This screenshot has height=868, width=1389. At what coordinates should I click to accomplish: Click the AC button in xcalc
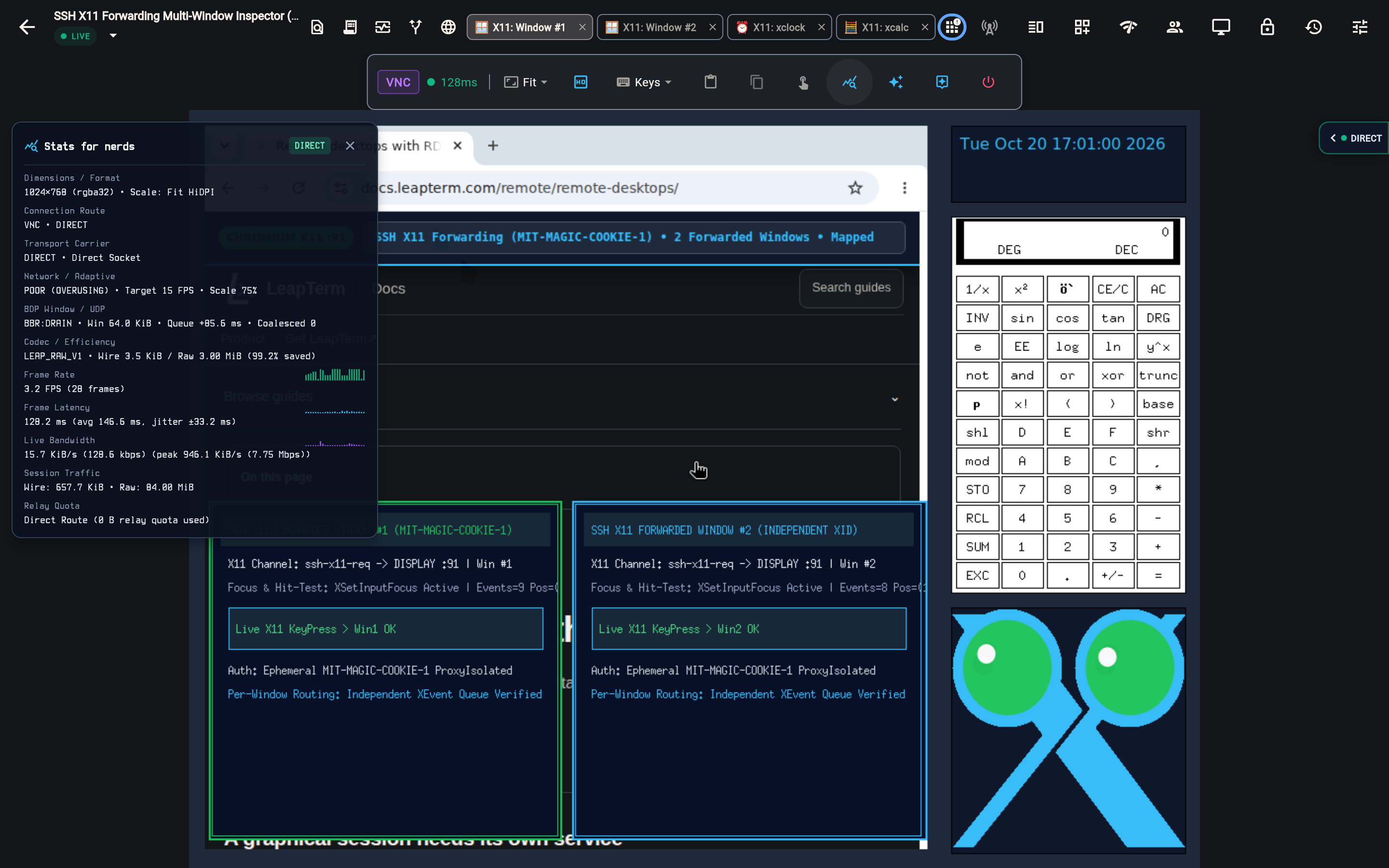[x=1158, y=289]
